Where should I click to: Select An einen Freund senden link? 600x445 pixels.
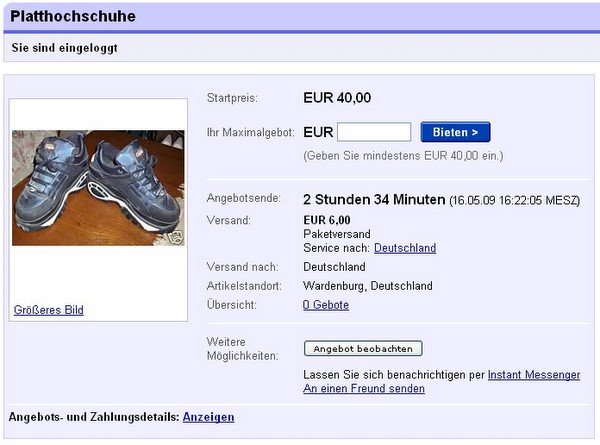coord(364,389)
